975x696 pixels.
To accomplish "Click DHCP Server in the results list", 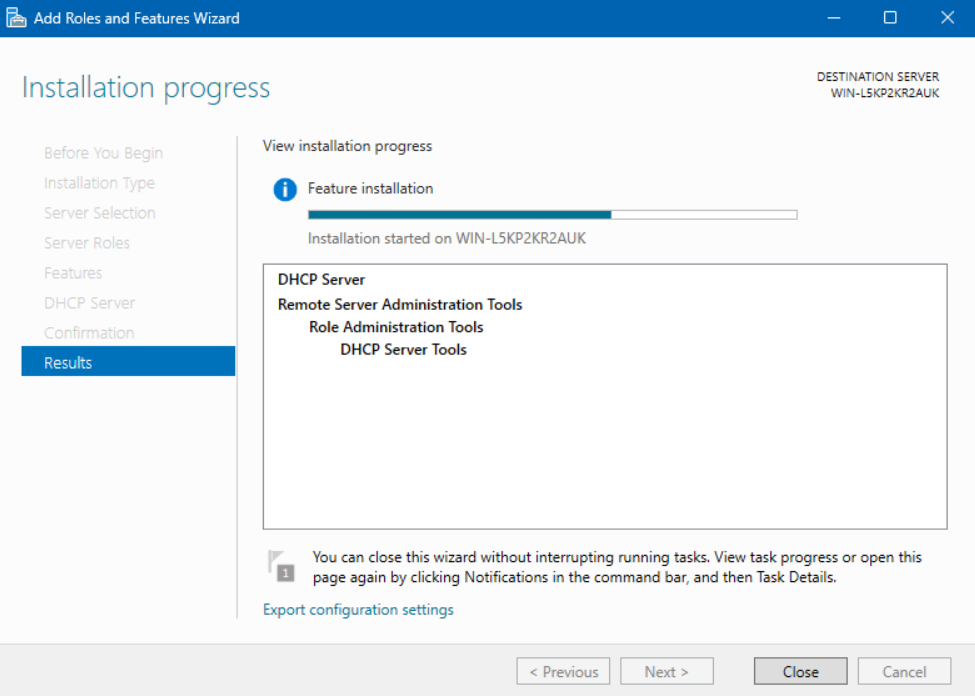I will click(x=321, y=280).
